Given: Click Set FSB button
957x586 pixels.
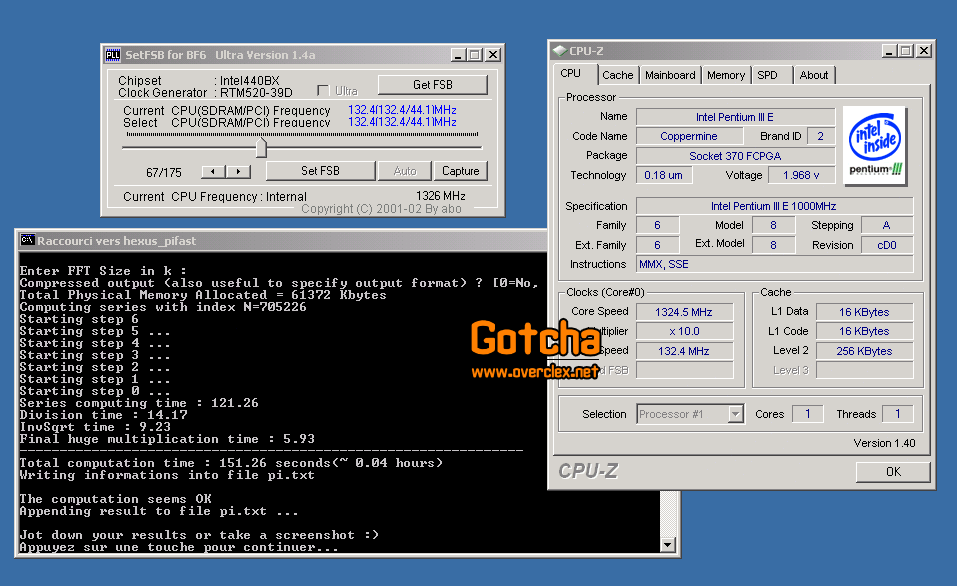Looking at the screenshot, I should 320,171.
